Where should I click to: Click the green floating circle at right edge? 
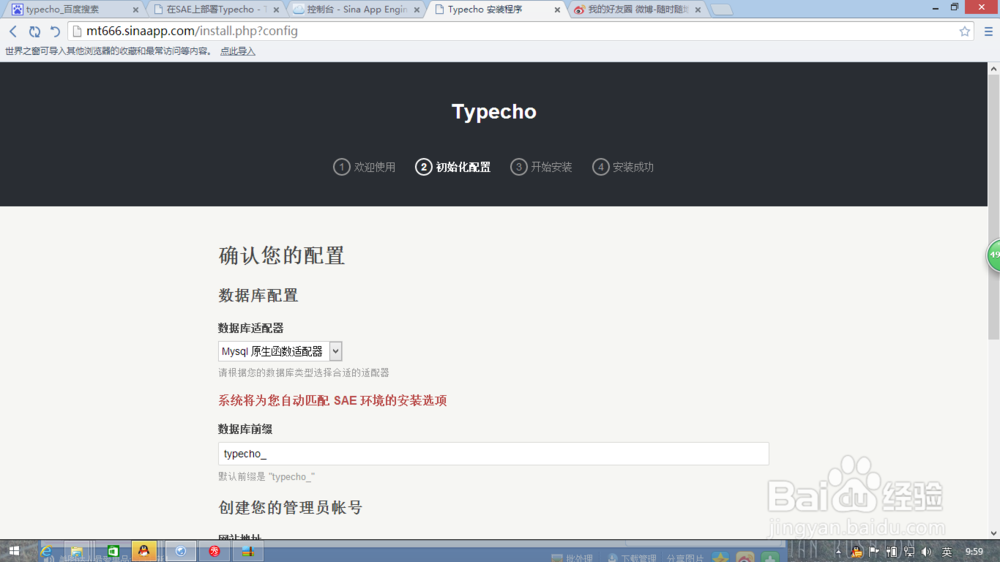pos(994,255)
